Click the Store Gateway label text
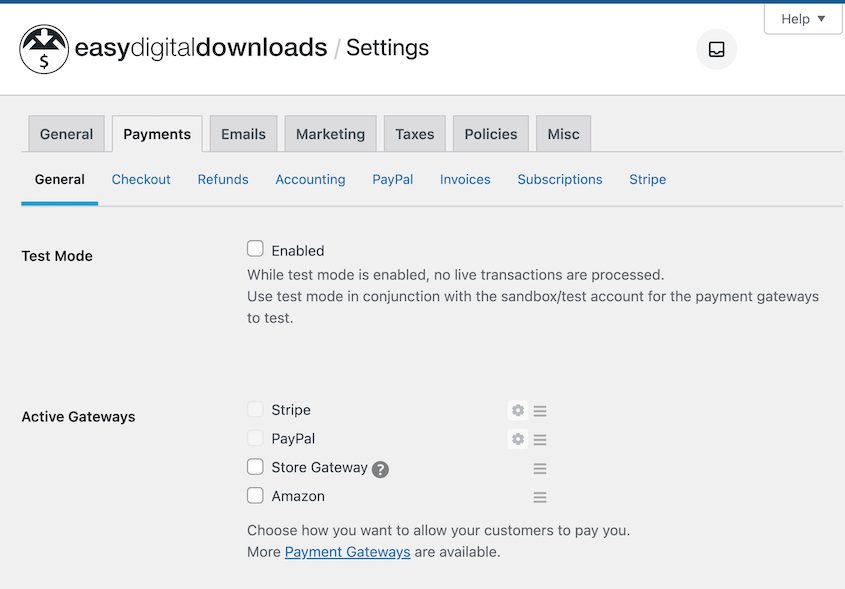Screen dimensions: 845x589 (320, 467)
